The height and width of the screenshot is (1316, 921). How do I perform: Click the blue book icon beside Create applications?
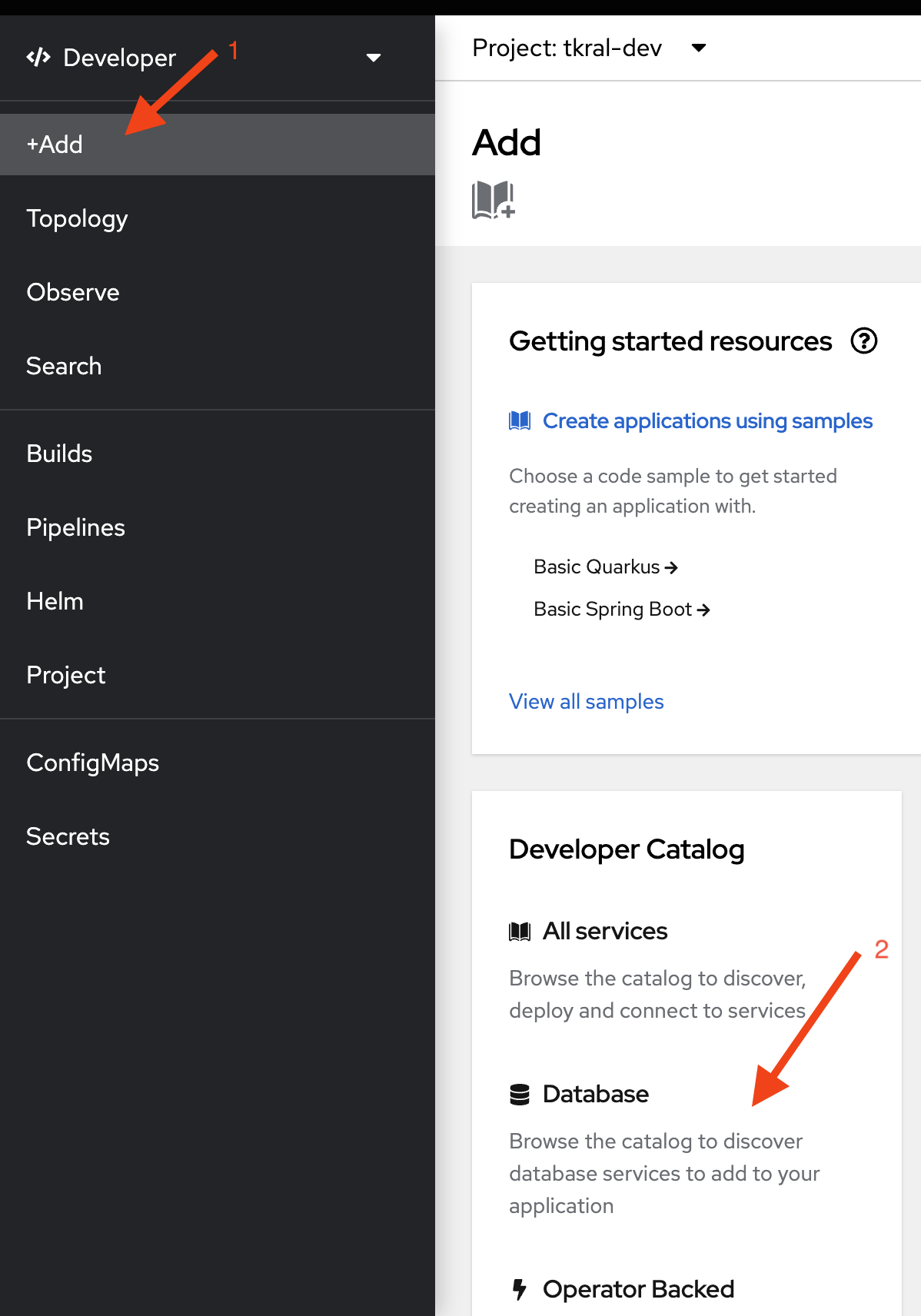(520, 420)
